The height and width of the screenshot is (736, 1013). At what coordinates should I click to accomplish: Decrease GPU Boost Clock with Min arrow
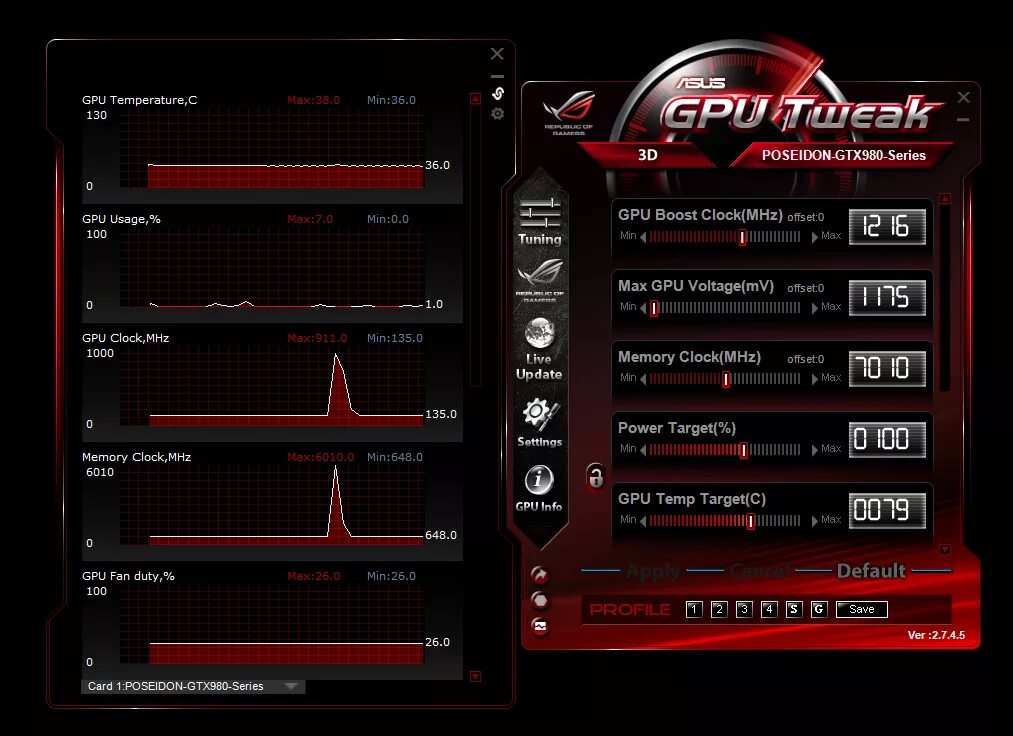coord(643,237)
